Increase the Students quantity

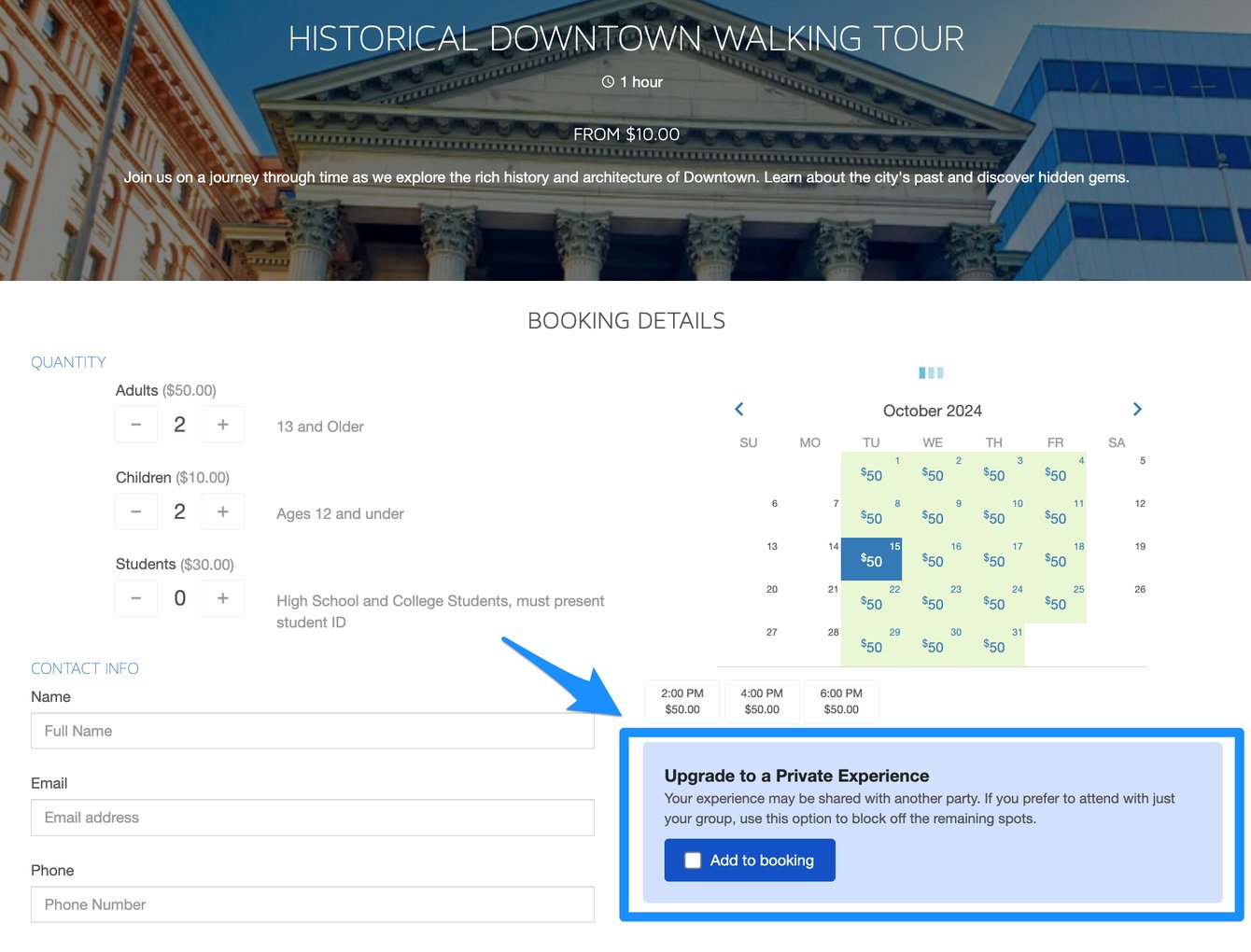(222, 597)
